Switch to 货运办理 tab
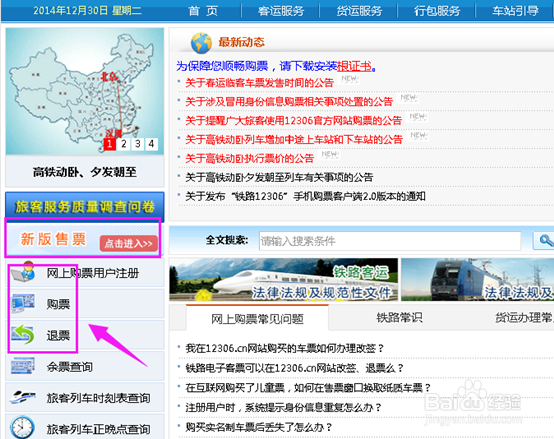The image size is (554, 439). 524,318
